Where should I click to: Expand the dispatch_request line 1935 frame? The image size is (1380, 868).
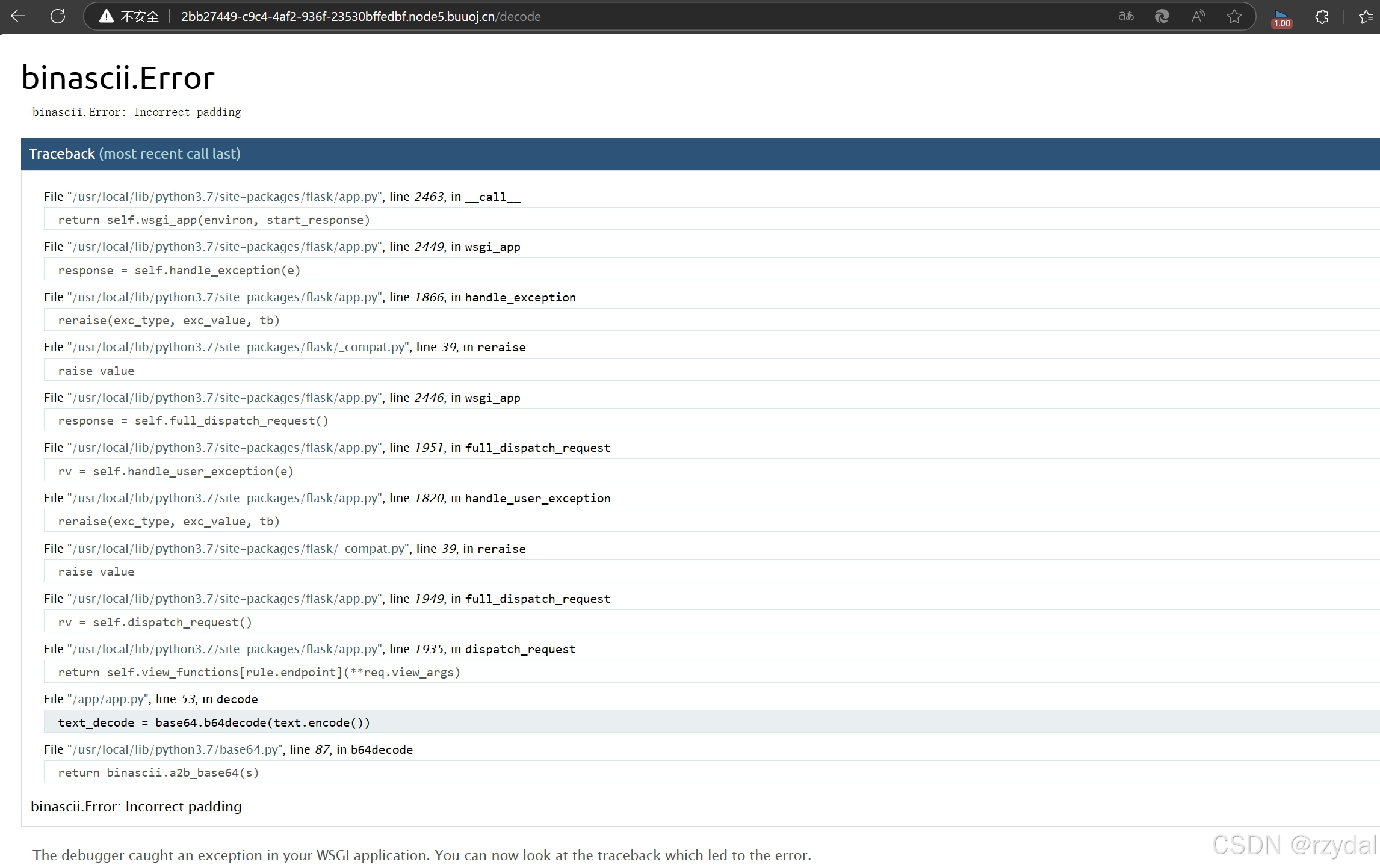[x=309, y=649]
